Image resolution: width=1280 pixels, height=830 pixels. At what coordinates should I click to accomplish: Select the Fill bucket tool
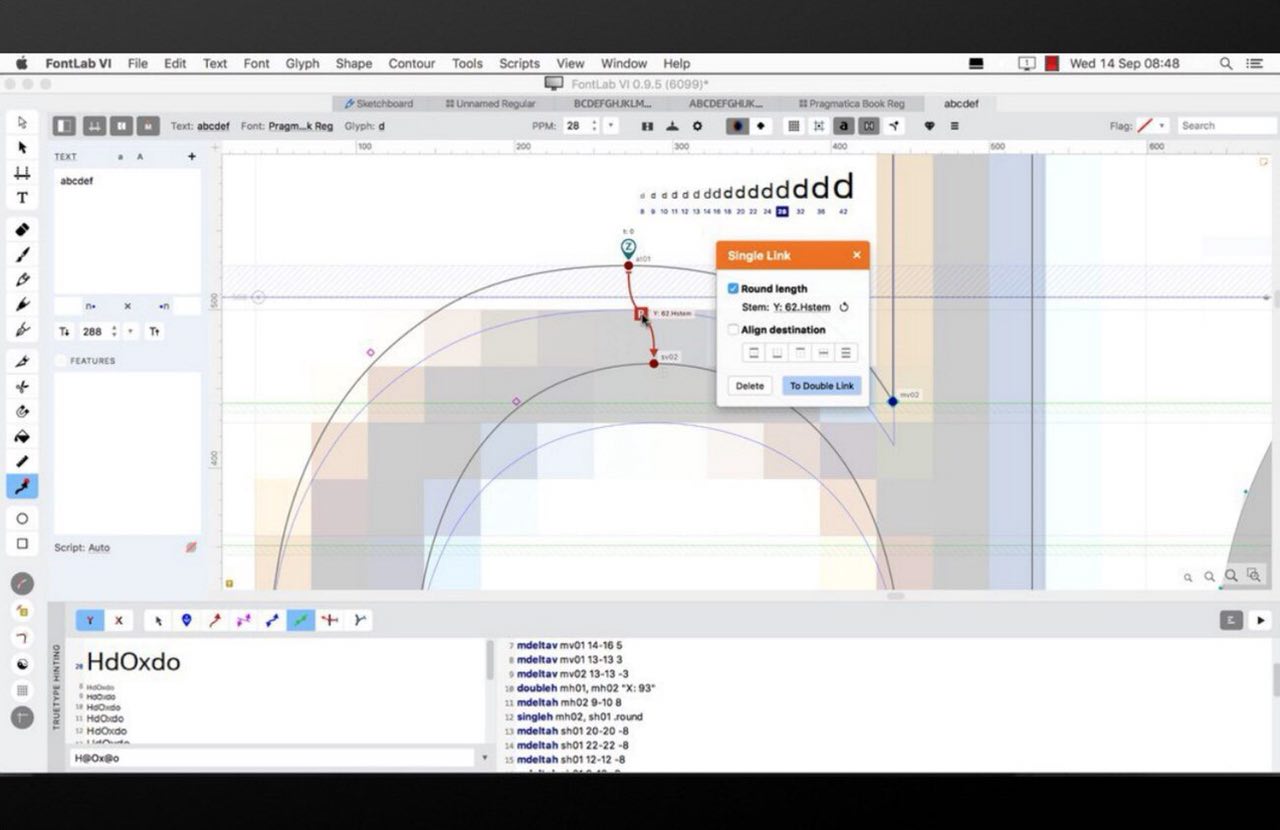coord(22,436)
